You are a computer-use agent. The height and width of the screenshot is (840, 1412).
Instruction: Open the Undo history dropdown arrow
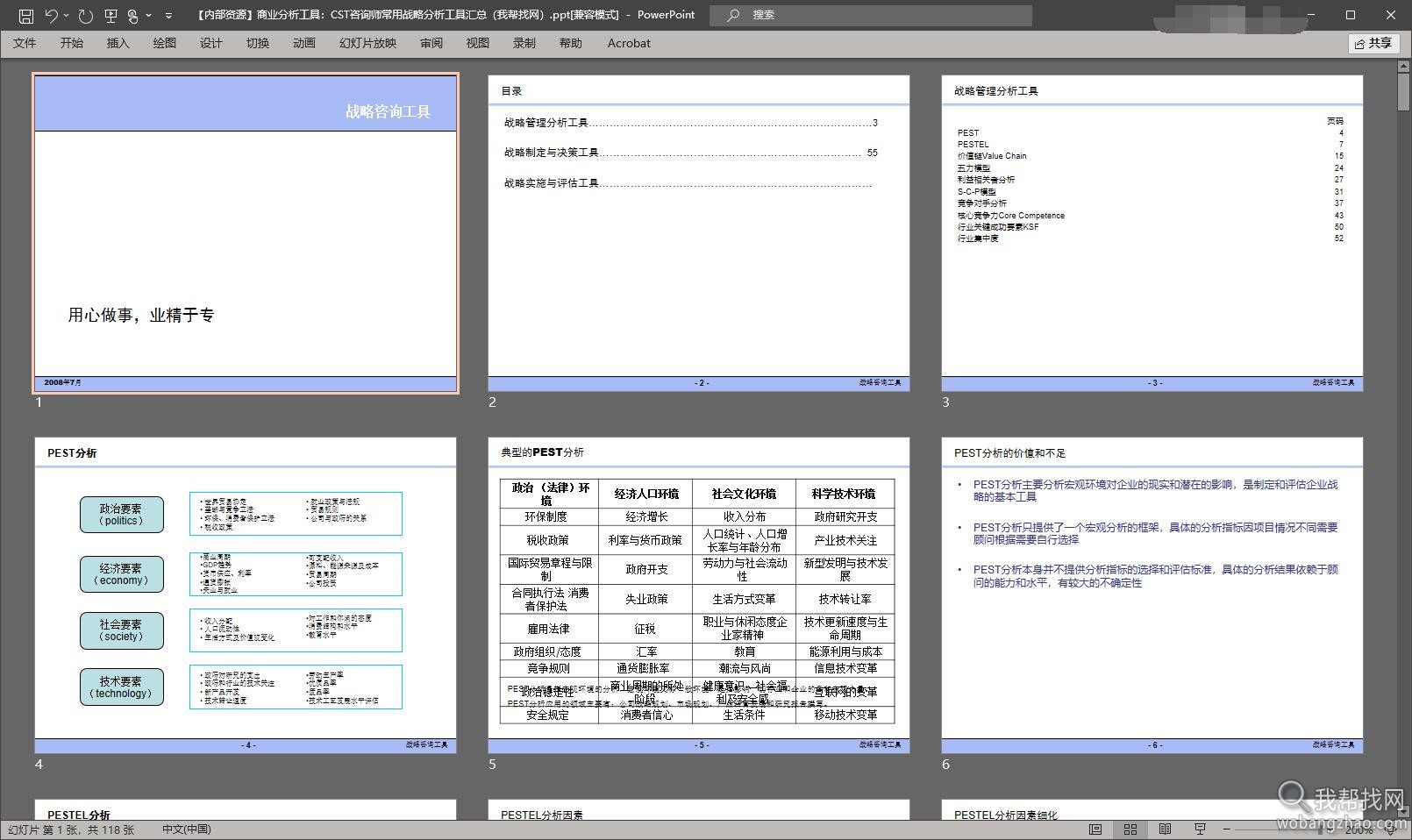click(67, 15)
